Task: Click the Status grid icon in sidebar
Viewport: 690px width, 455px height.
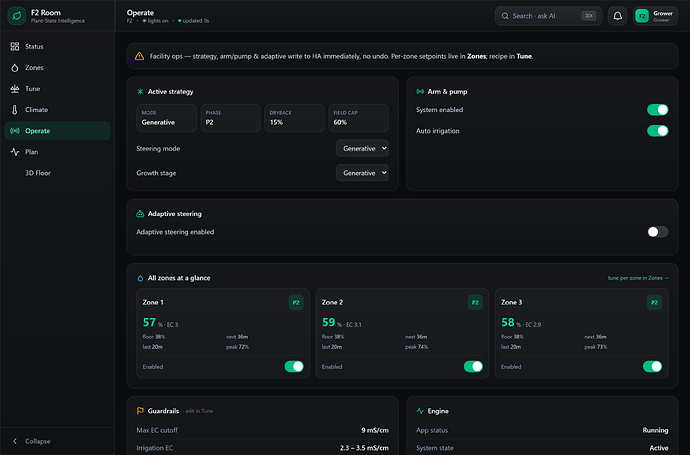Action: [x=15, y=46]
